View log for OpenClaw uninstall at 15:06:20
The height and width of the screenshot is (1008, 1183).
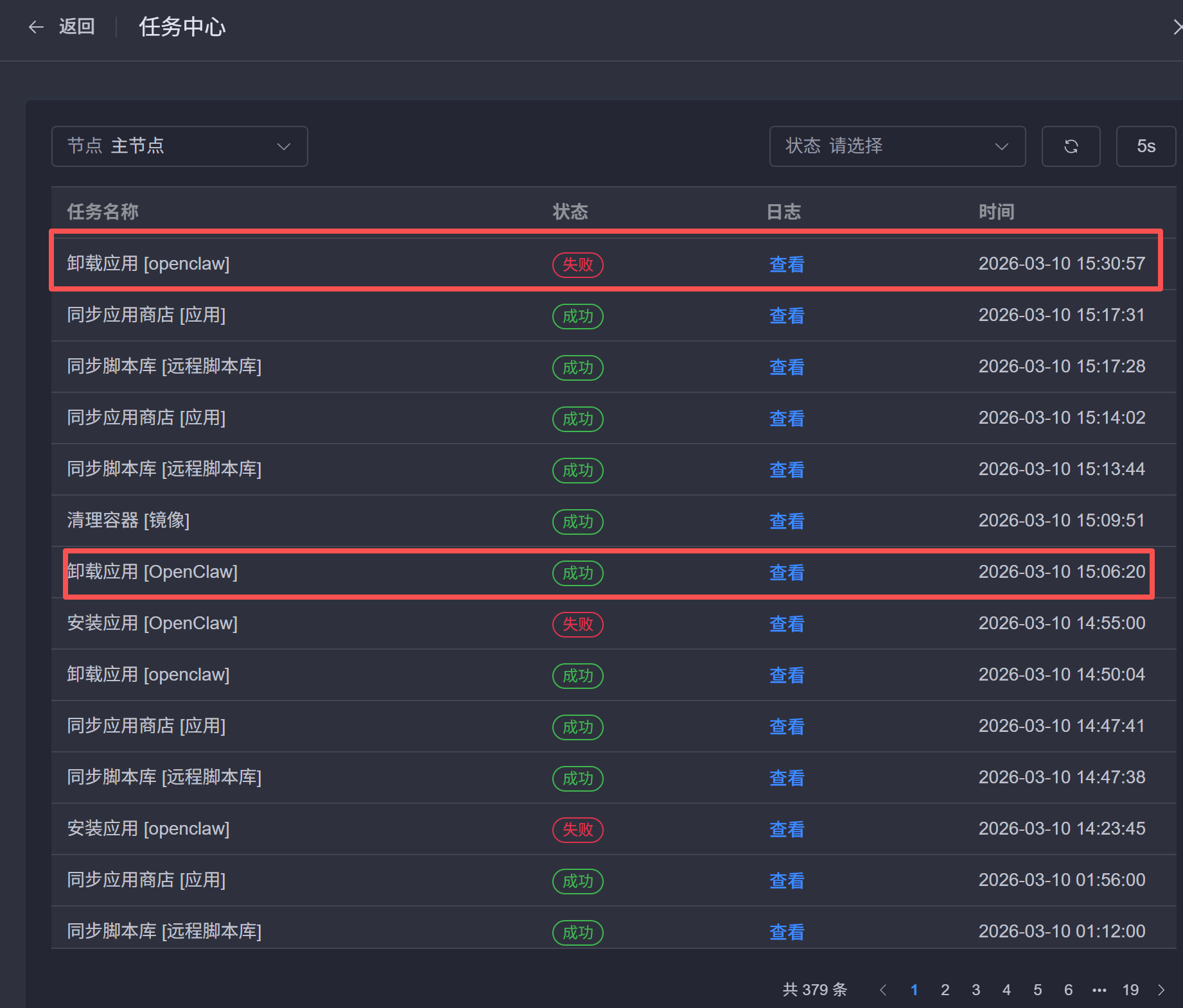click(787, 573)
